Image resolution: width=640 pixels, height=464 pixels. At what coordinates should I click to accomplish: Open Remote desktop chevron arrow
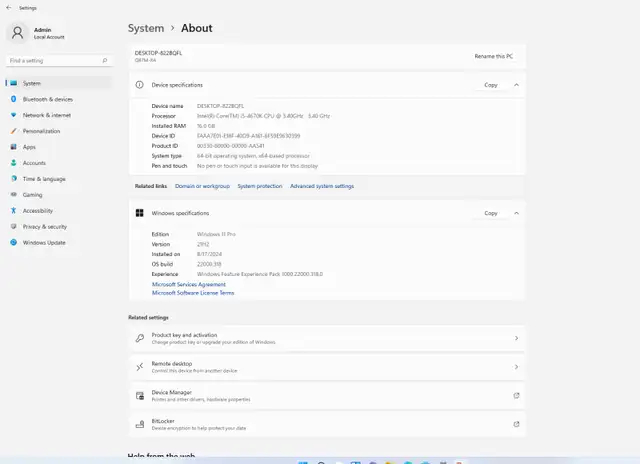[516, 367]
